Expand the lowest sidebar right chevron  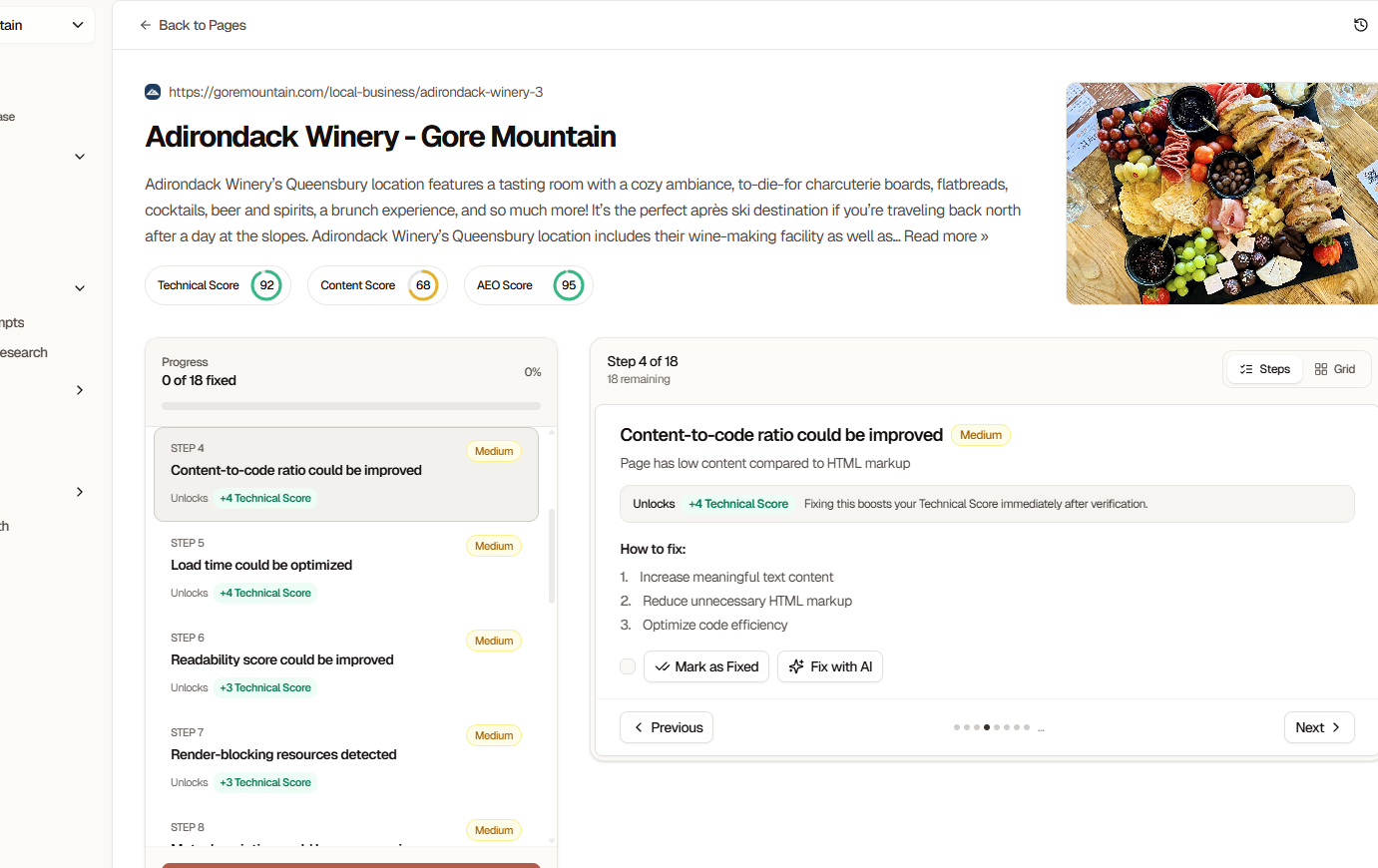(80, 492)
